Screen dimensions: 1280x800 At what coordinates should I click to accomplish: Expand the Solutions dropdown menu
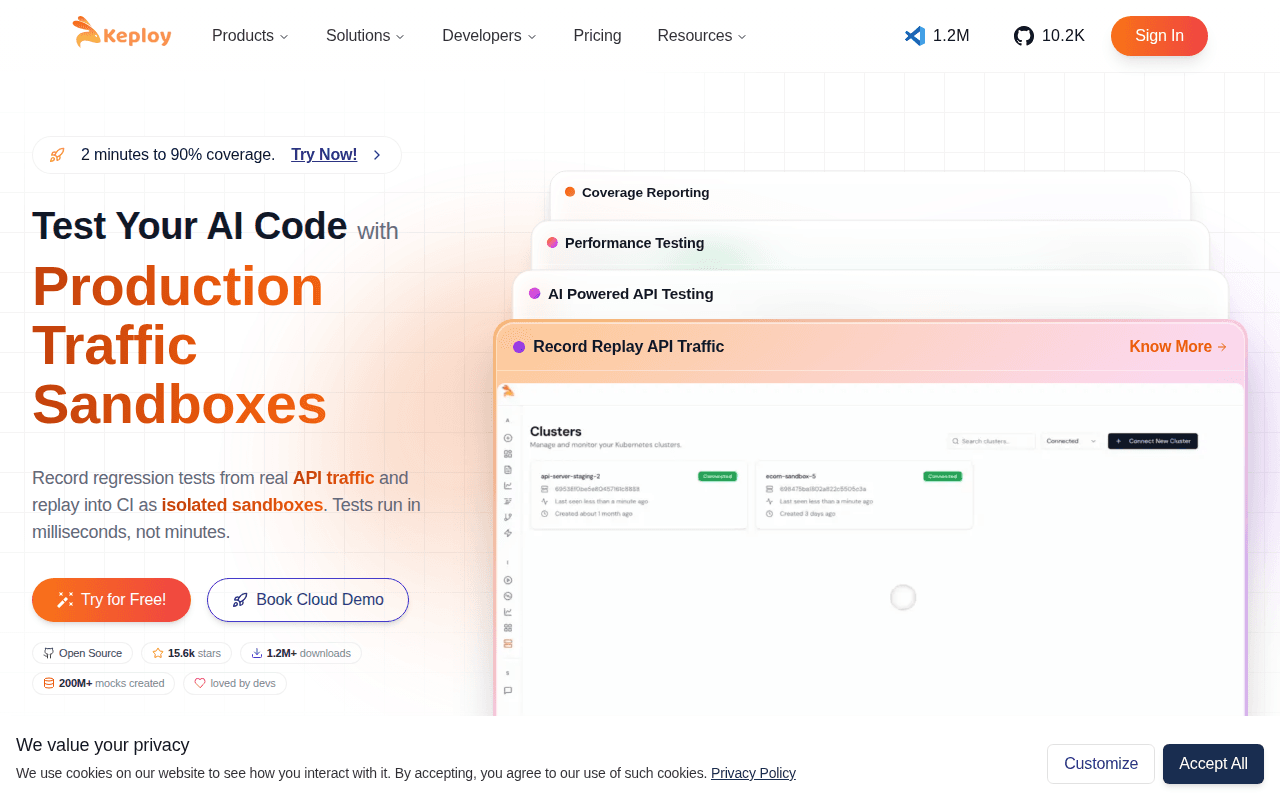(365, 36)
